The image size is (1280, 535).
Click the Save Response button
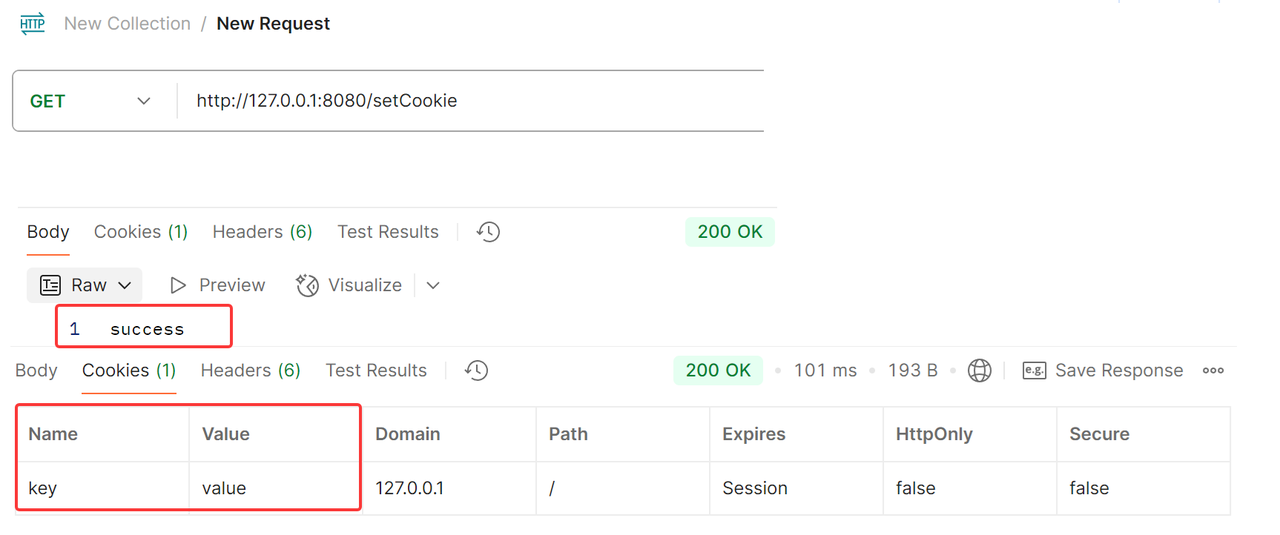1118,371
